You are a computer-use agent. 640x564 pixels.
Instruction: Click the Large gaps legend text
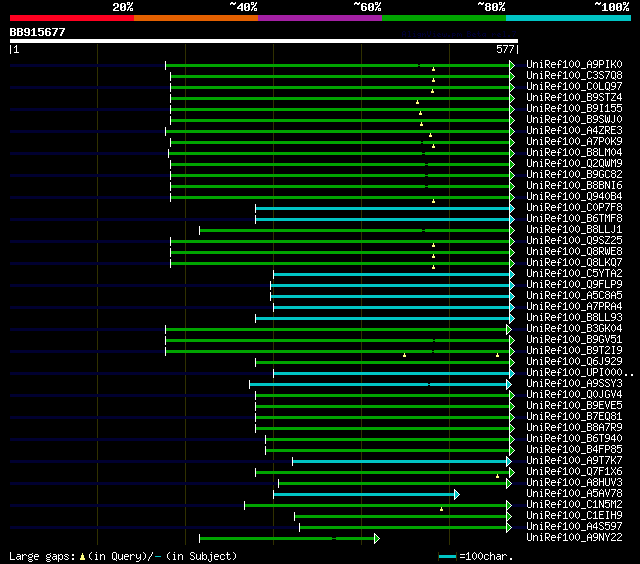pyautogui.click(x=123, y=556)
